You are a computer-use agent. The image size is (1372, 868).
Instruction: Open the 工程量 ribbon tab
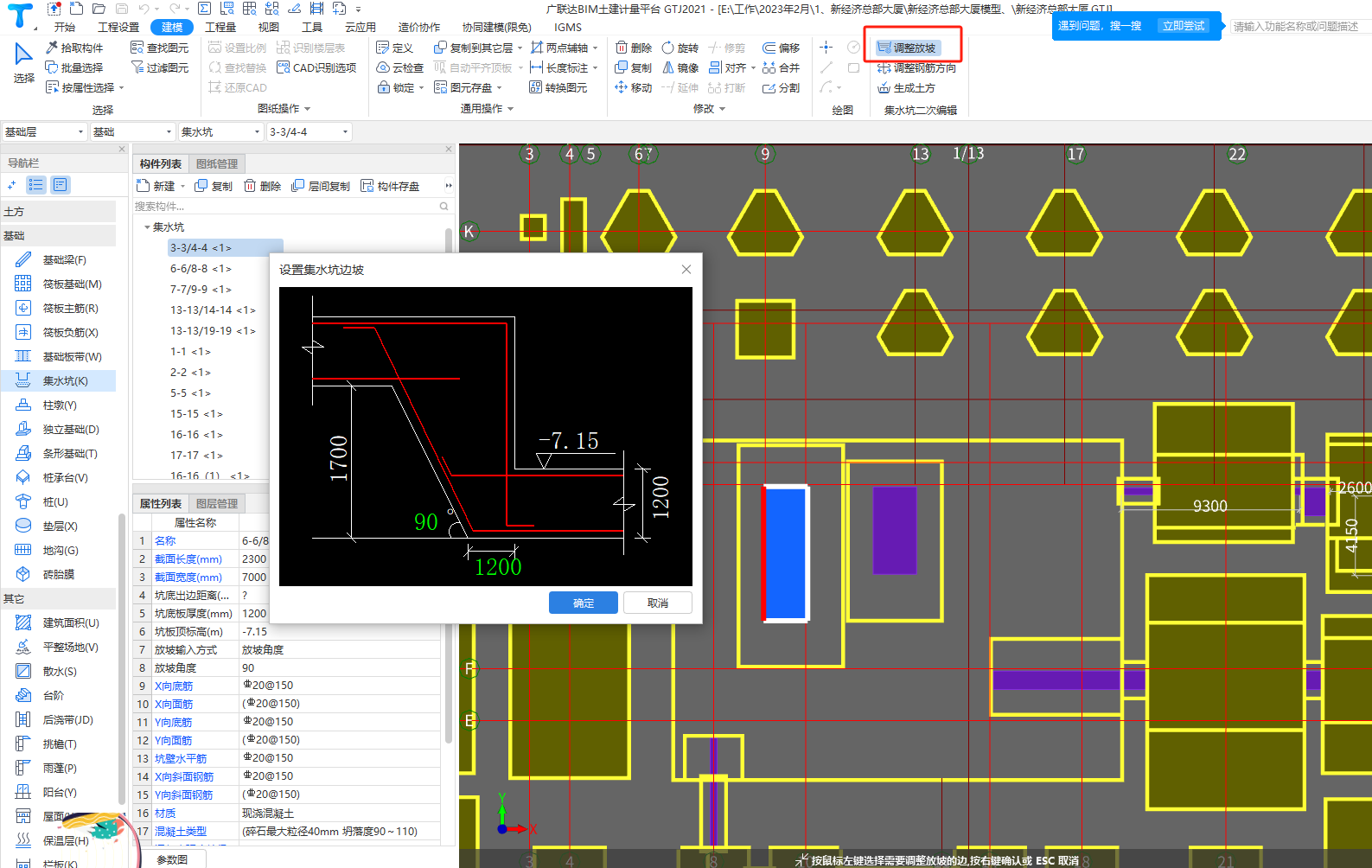tap(220, 27)
